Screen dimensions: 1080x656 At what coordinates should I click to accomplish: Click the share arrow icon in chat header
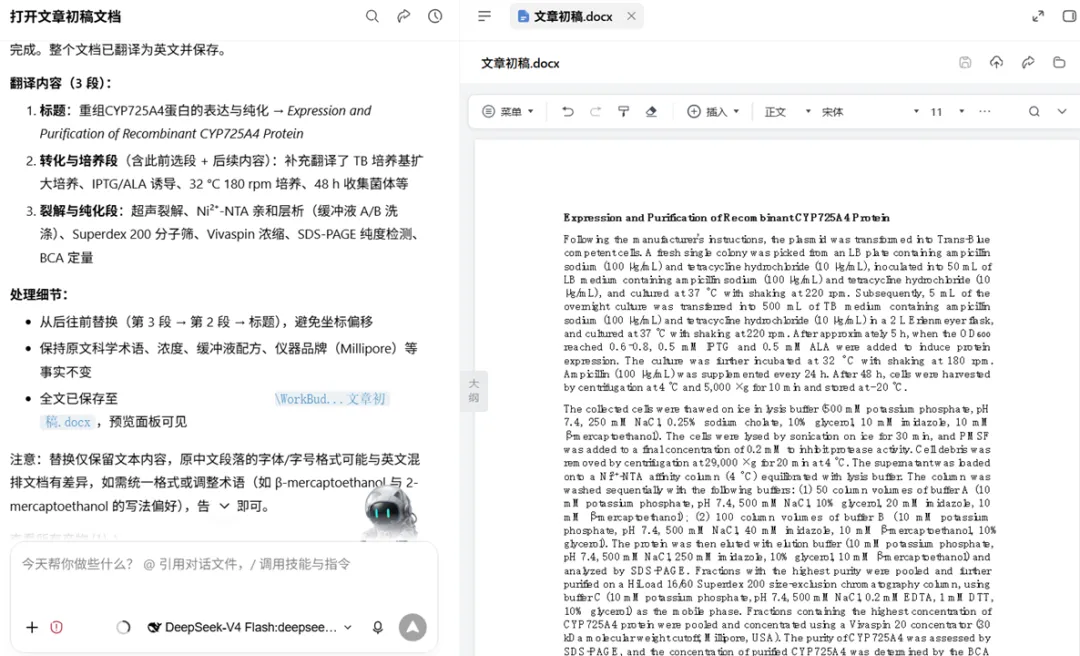click(404, 16)
